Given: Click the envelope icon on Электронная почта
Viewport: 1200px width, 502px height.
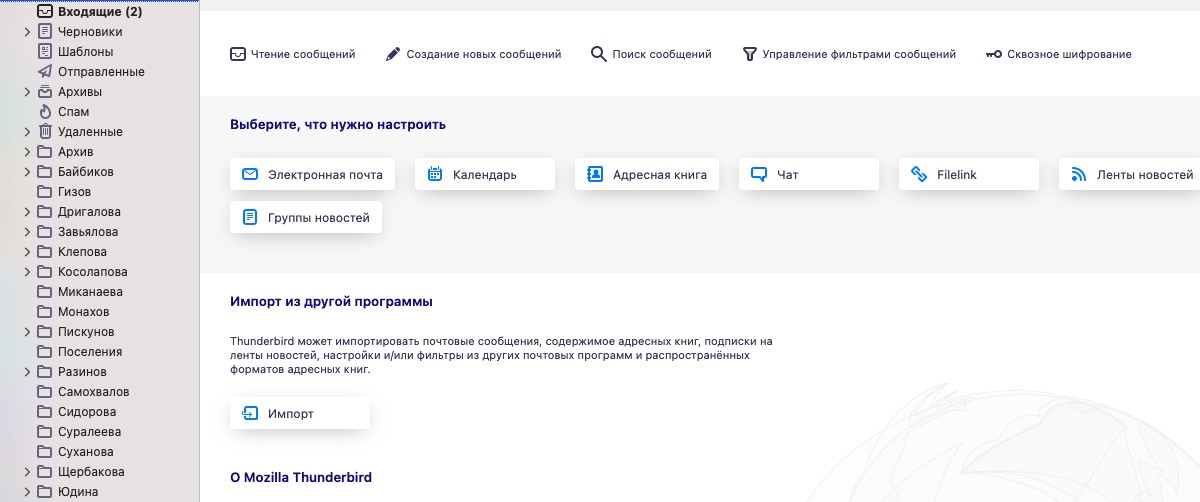Looking at the screenshot, I should tap(250, 174).
